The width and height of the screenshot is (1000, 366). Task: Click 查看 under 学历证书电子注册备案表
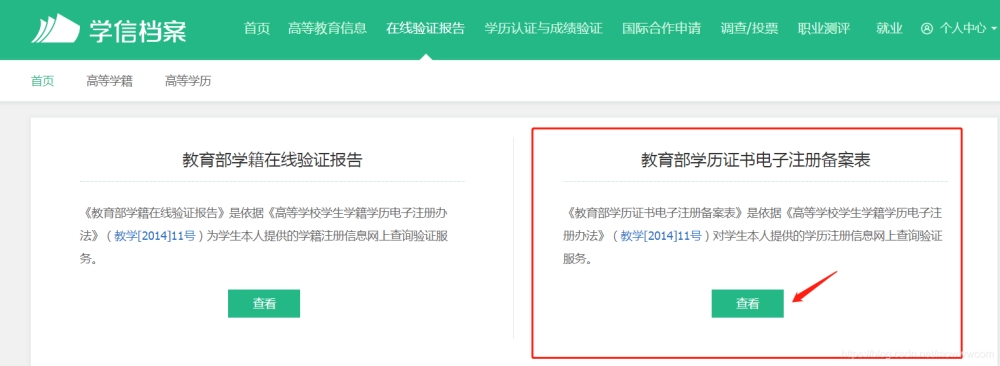(747, 304)
